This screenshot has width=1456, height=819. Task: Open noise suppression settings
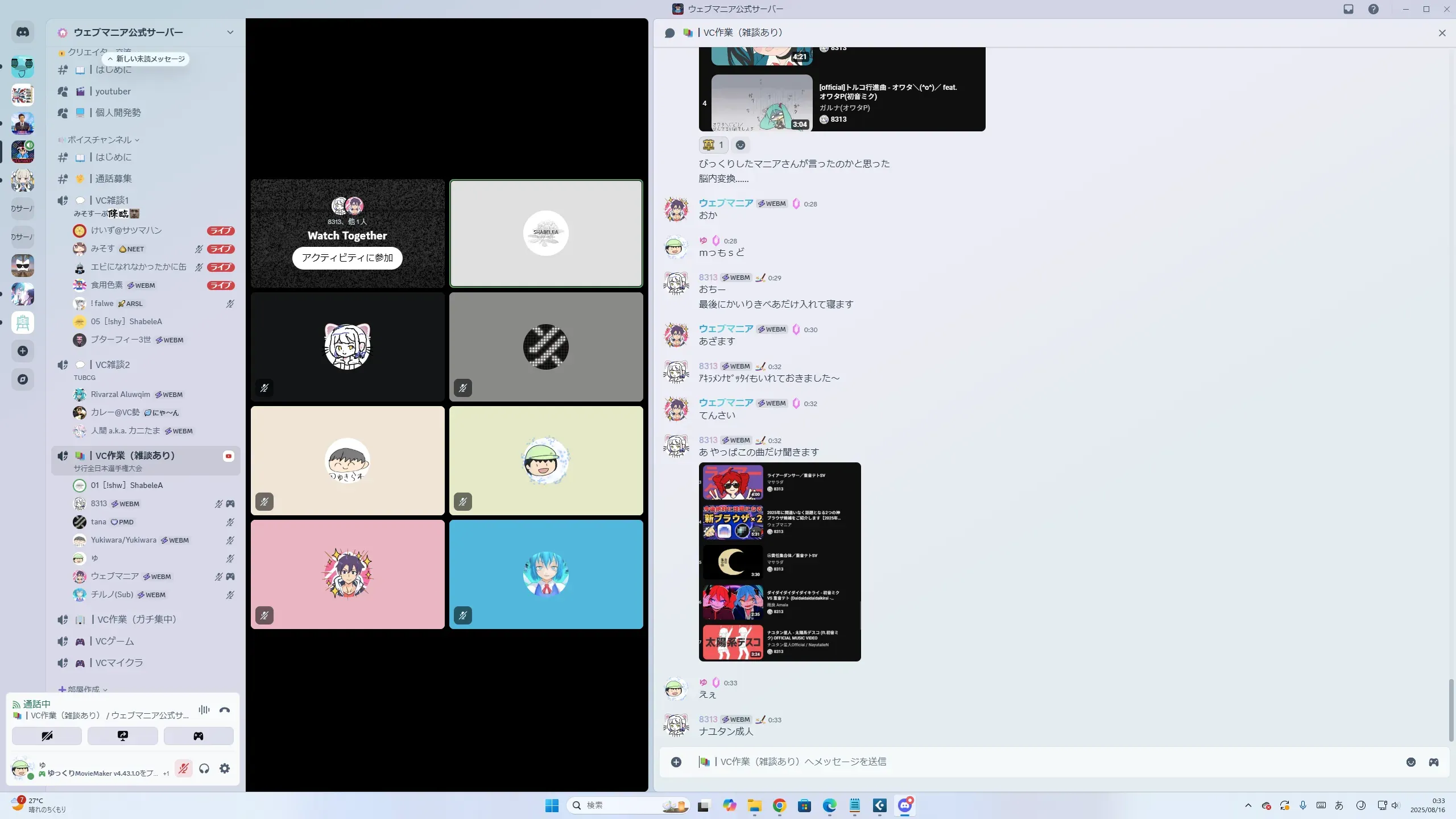click(204, 710)
